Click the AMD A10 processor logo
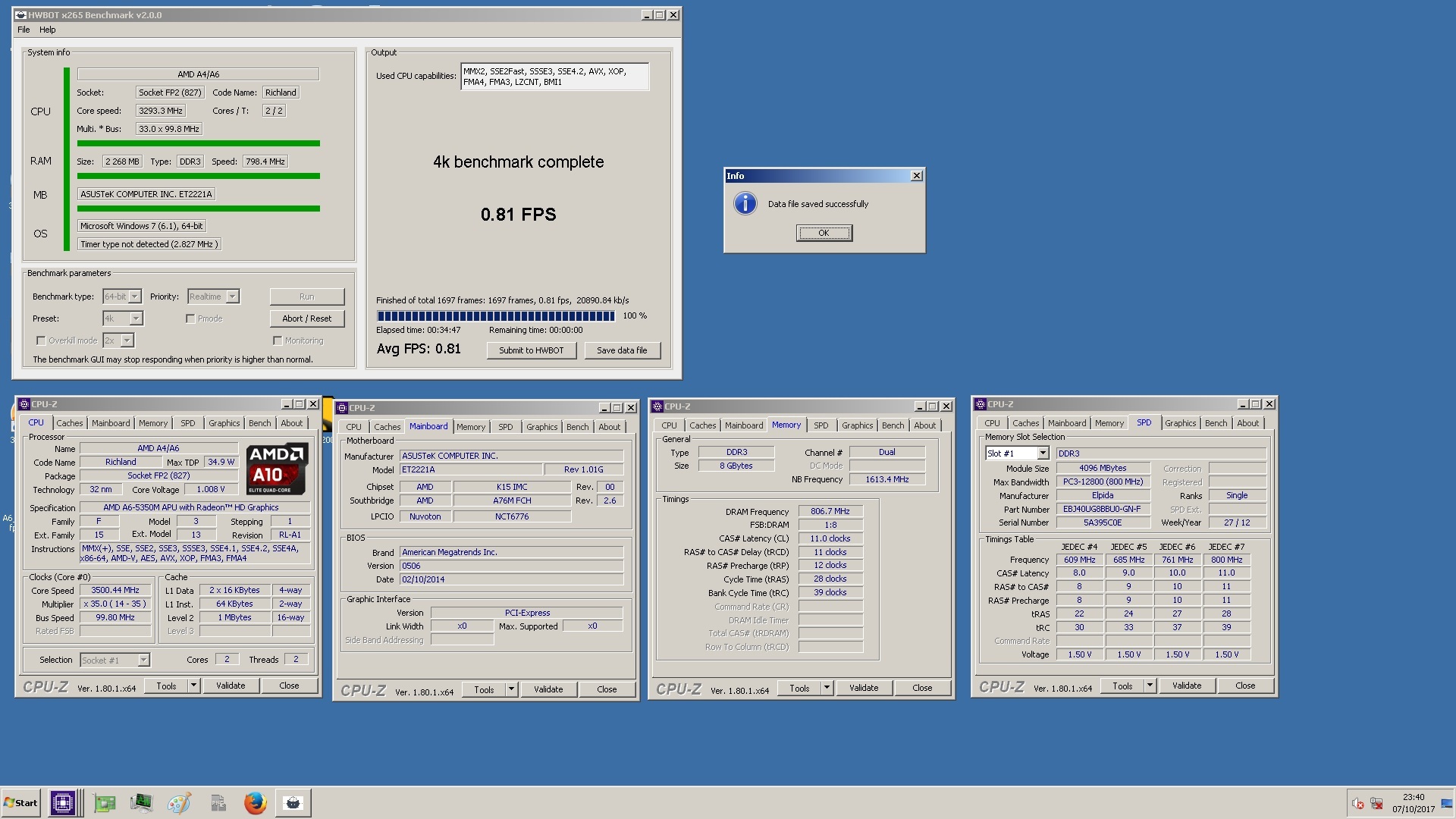Image resolution: width=1456 pixels, height=819 pixels. pyautogui.click(x=278, y=469)
